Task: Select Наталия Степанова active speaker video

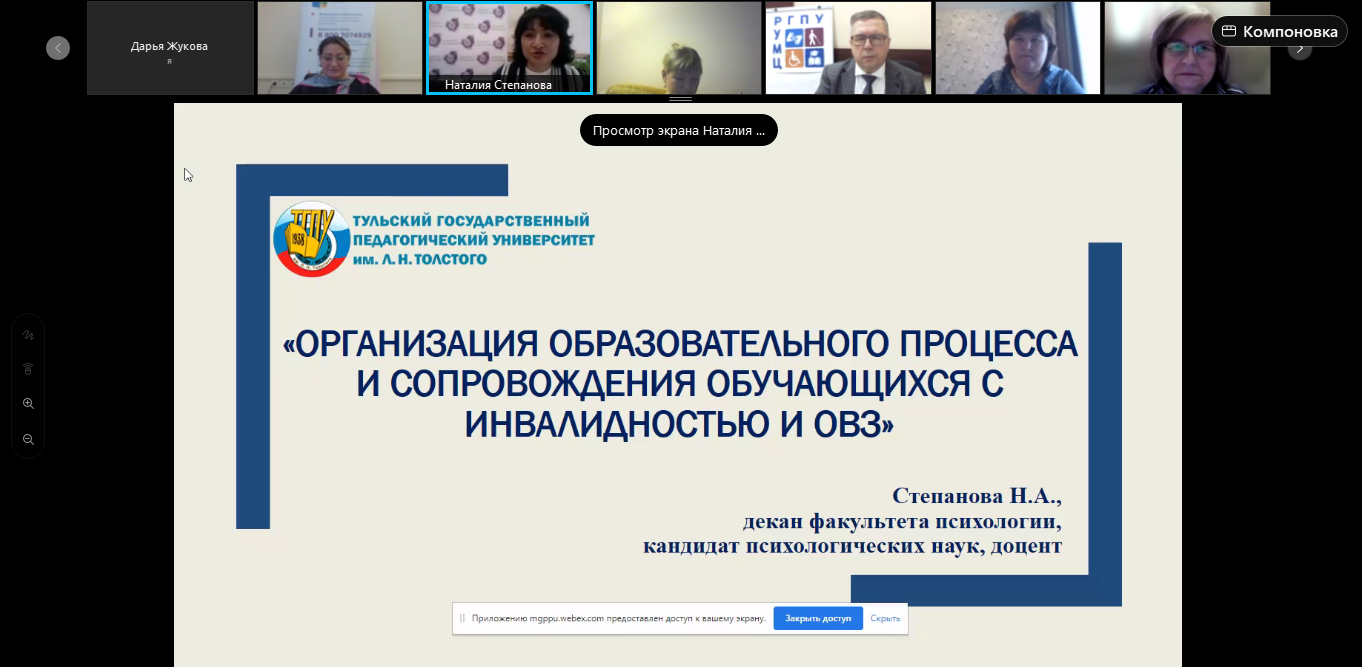Action: 509,48
